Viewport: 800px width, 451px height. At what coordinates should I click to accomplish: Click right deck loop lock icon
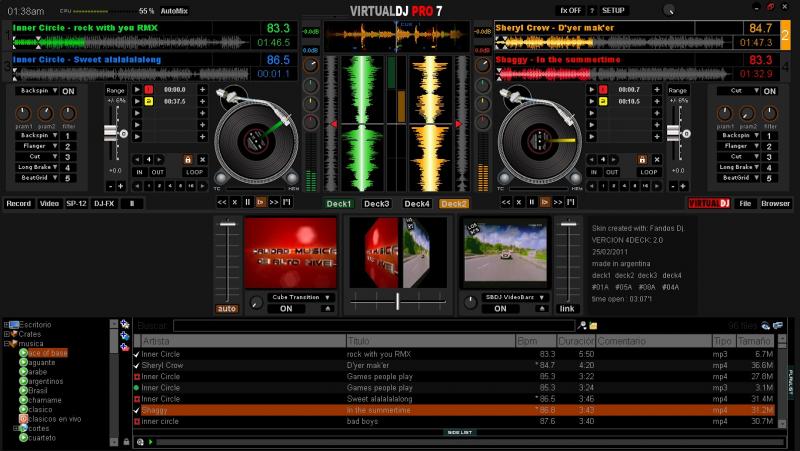click(x=642, y=160)
